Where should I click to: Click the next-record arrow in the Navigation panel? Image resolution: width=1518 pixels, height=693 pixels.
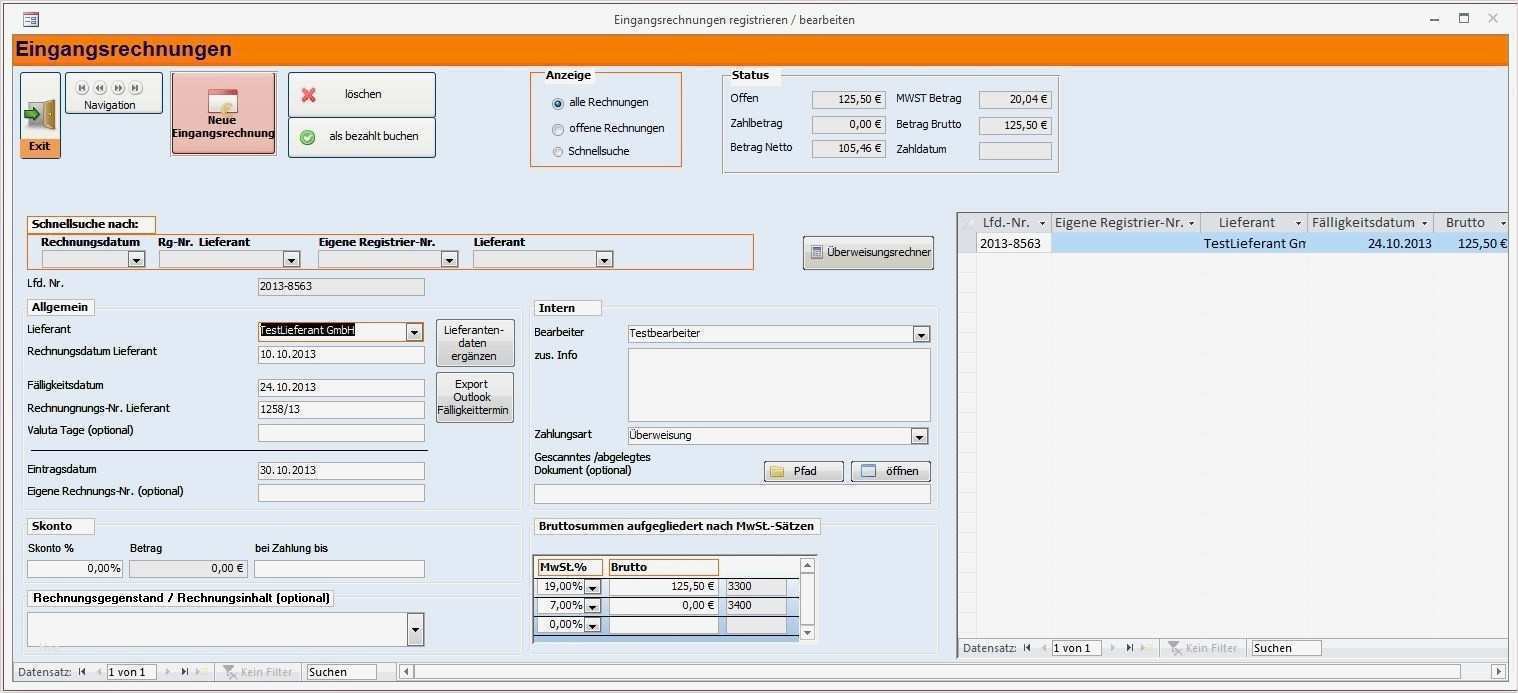[118, 88]
